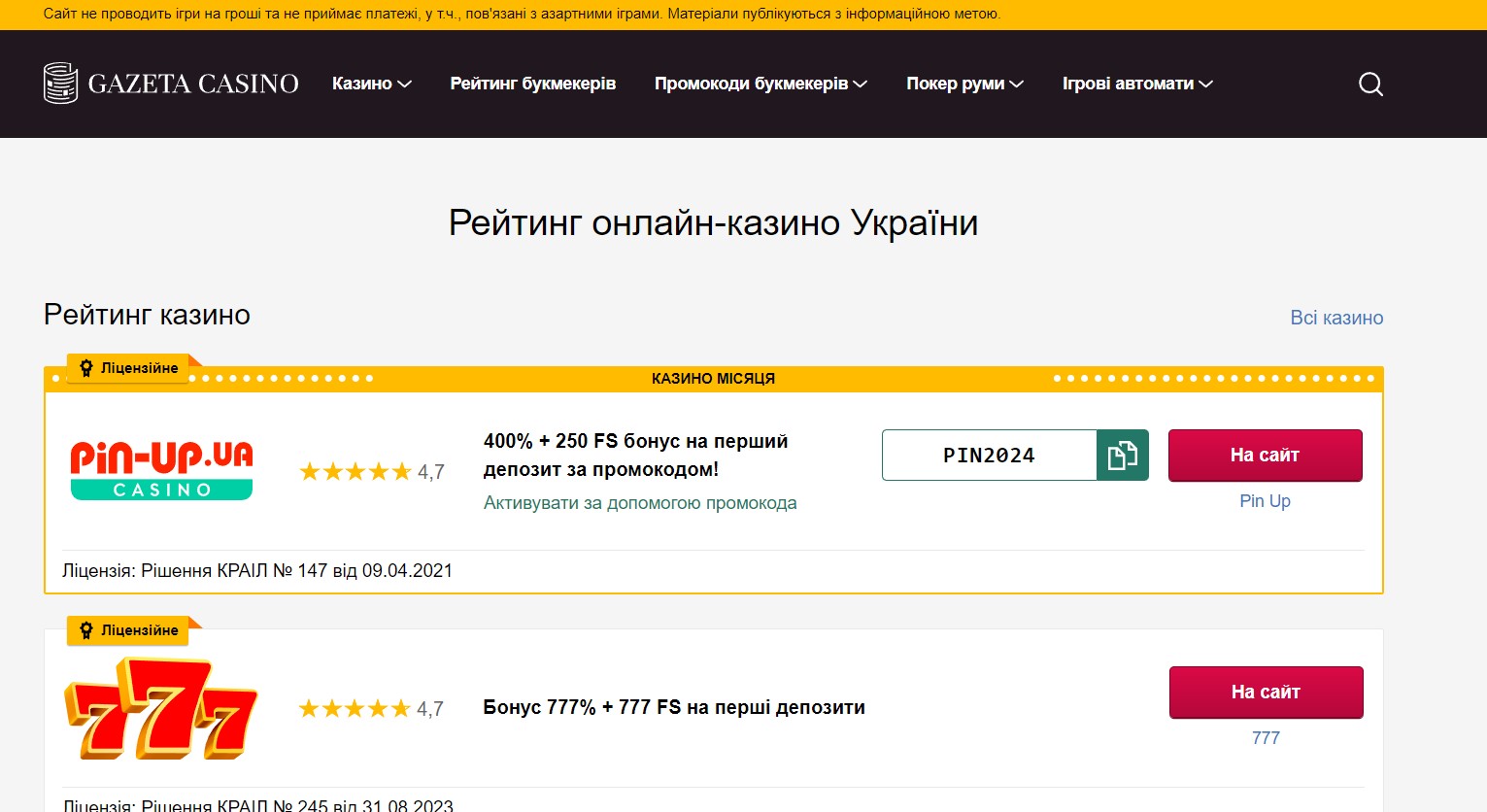Screen dimensions: 1487x812
Task: Open the search magnifier icon
Action: click(1370, 85)
